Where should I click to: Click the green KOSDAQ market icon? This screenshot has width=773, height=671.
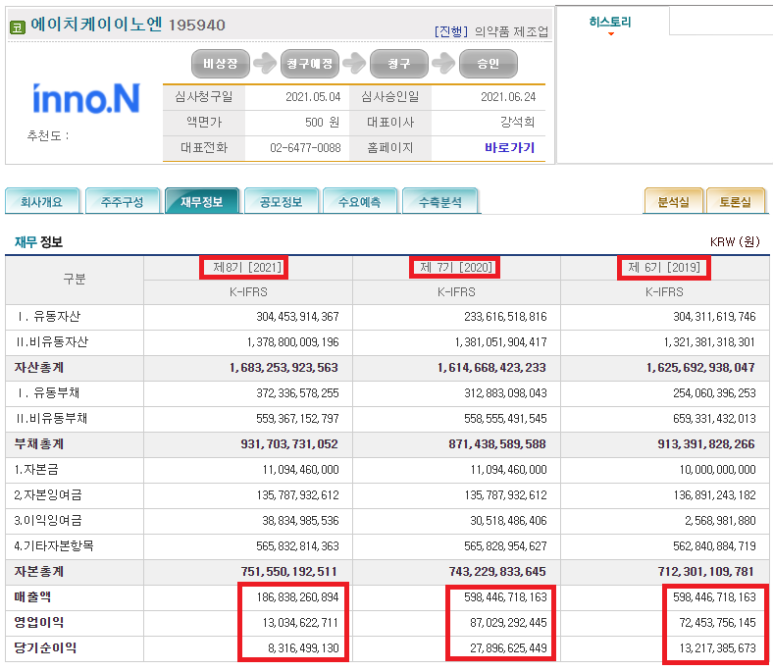[17, 27]
